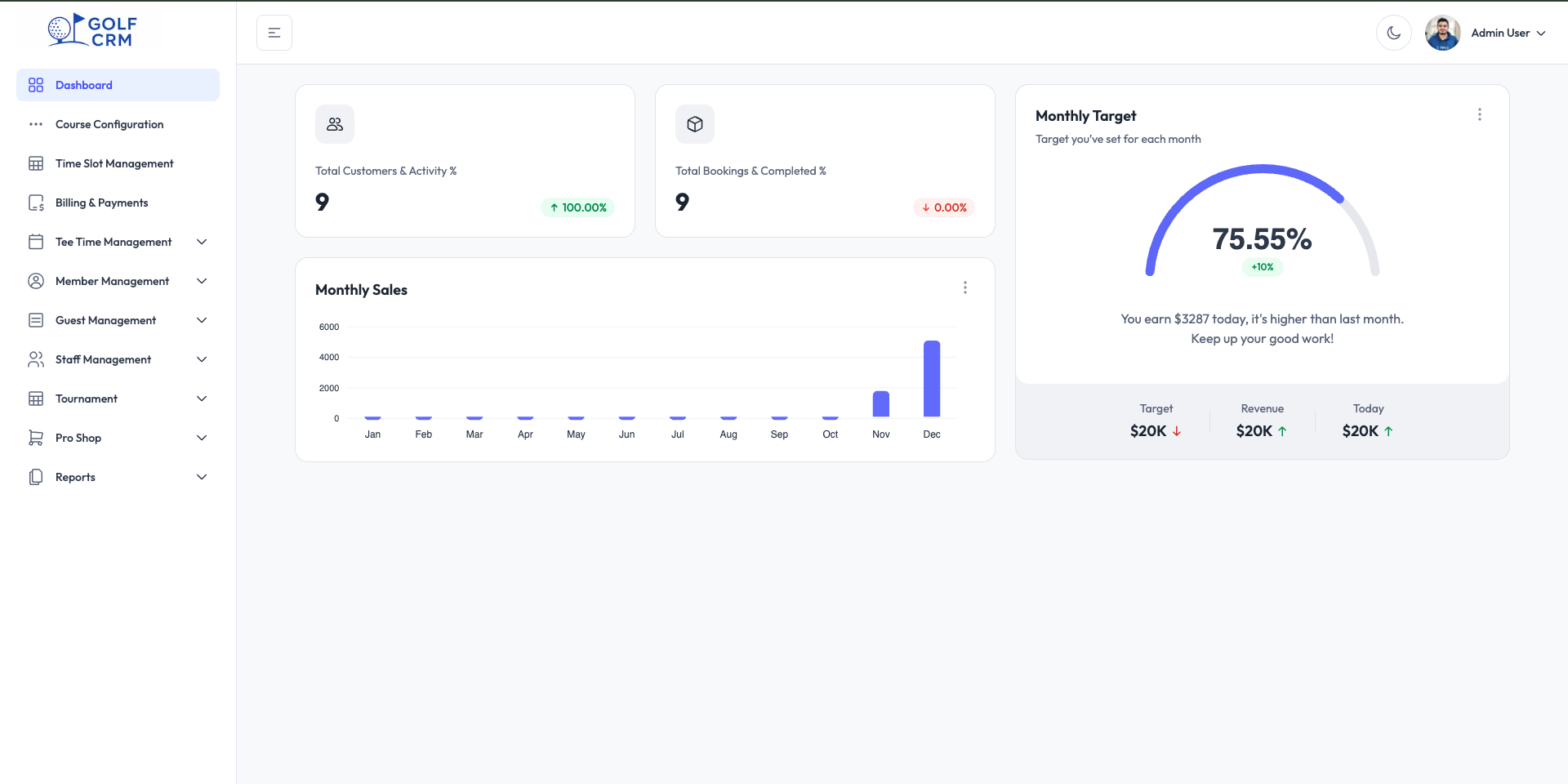Open Monthly Target three-dot options menu
1568x784 pixels.
[1480, 114]
